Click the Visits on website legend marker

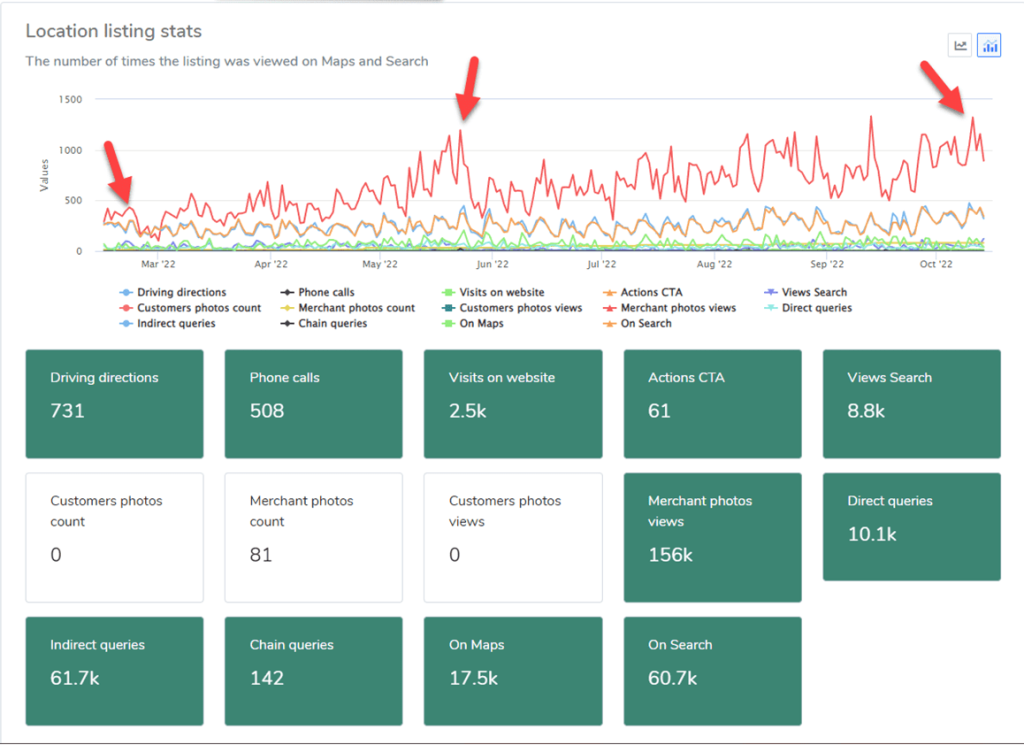tap(448, 293)
